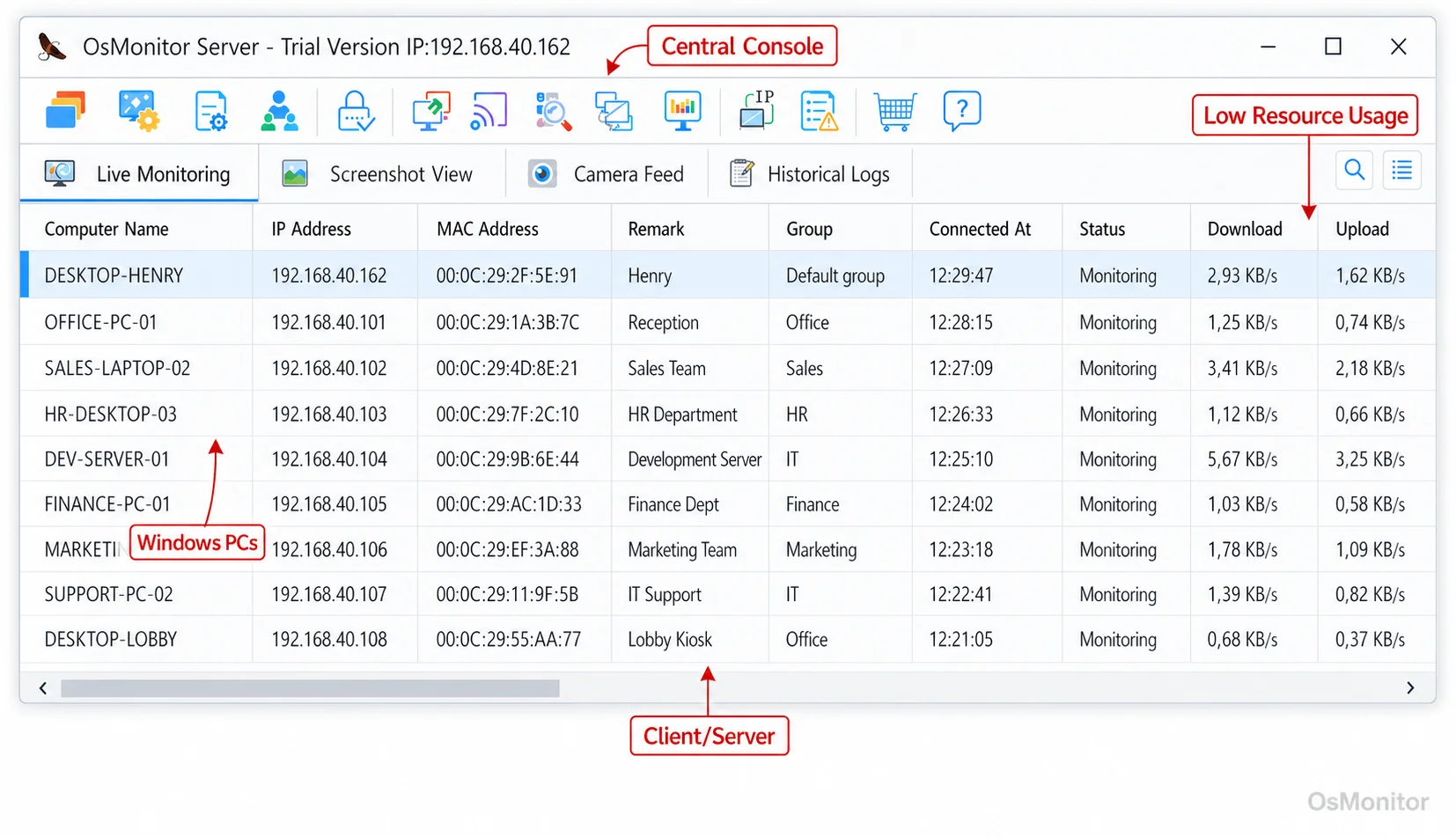Click the shopping cart purchase icon
Screen dimensions: 1456x837
[x=894, y=111]
